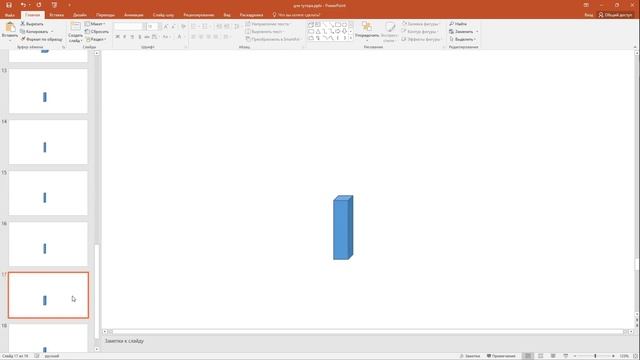Start slideshow from beginning quick access icon

tap(54, 5)
